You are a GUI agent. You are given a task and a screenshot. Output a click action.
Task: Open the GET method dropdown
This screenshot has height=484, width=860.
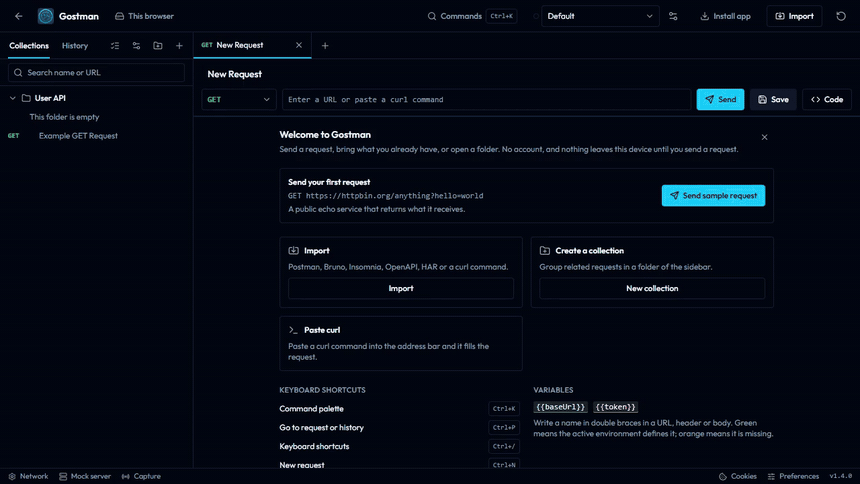coord(239,99)
